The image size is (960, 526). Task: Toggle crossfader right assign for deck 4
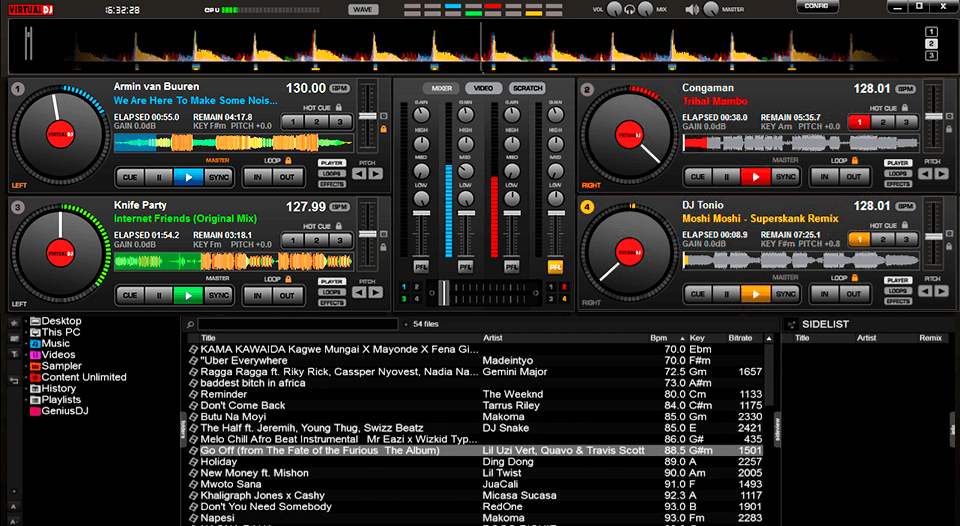tap(564, 299)
